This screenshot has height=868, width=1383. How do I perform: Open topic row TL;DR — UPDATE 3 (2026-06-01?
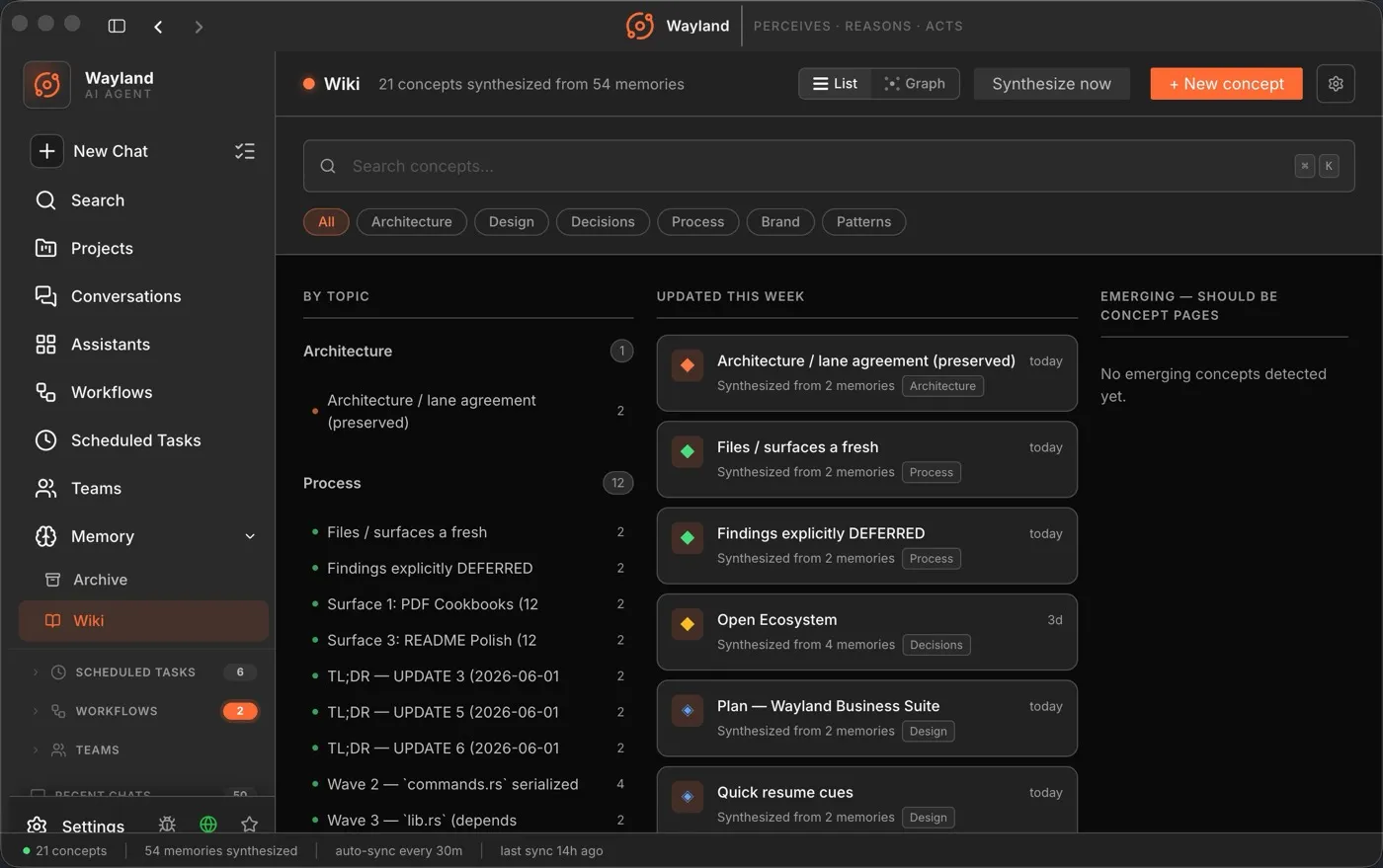(x=468, y=676)
